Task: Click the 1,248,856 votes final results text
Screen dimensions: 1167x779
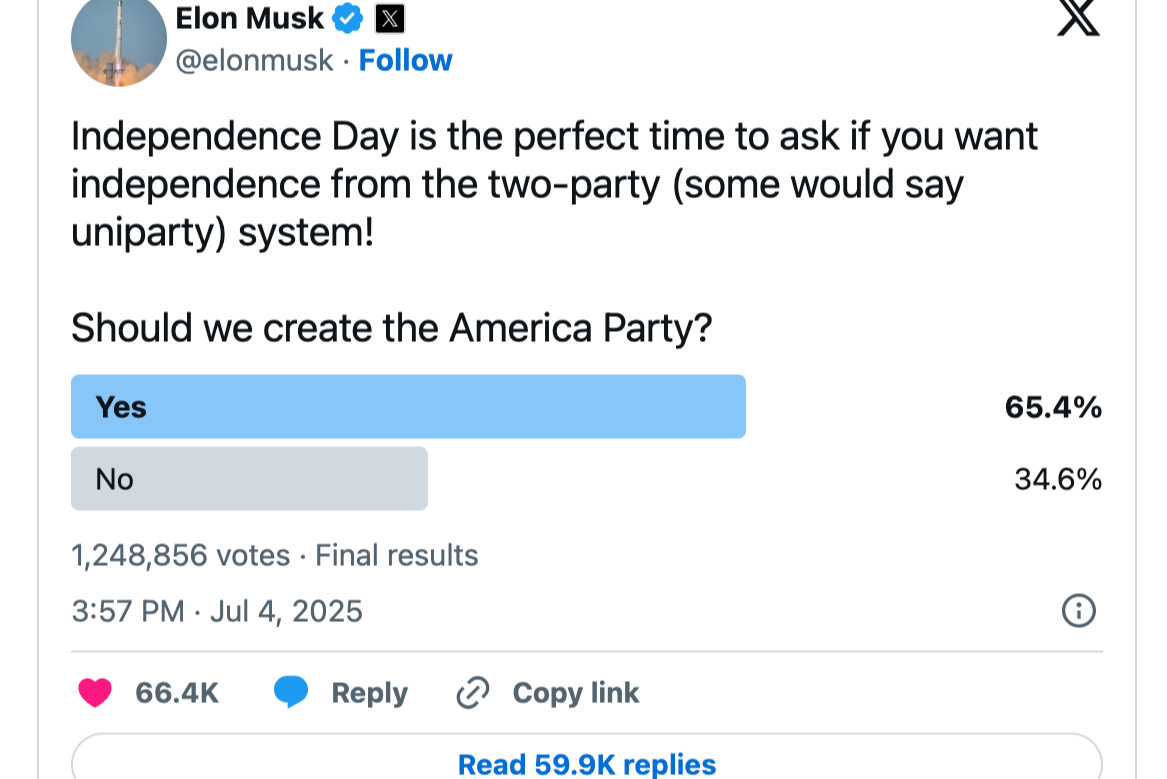Action: pos(274,555)
